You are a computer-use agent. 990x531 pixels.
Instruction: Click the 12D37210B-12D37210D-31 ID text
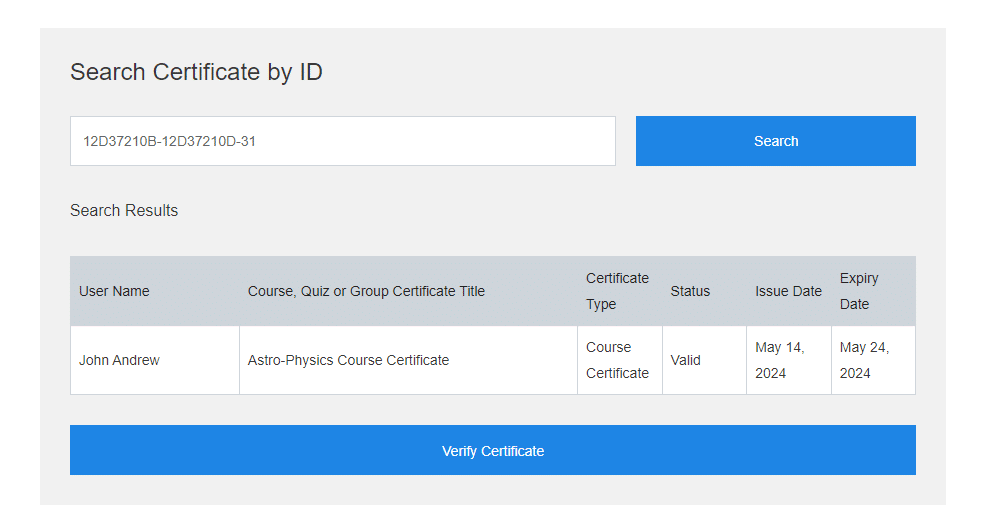[169, 141]
